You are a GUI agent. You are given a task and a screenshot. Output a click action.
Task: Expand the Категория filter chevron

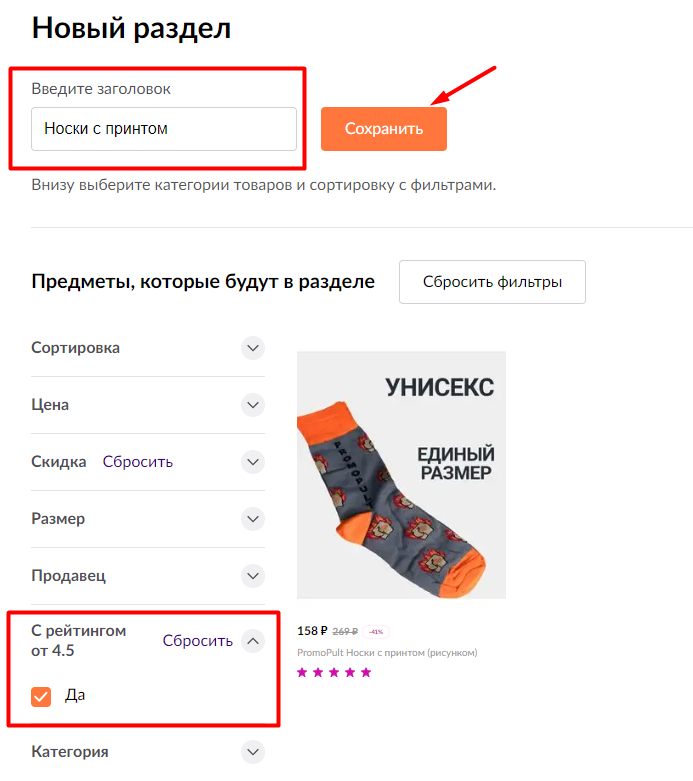pyautogui.click(x=253, y=751)
